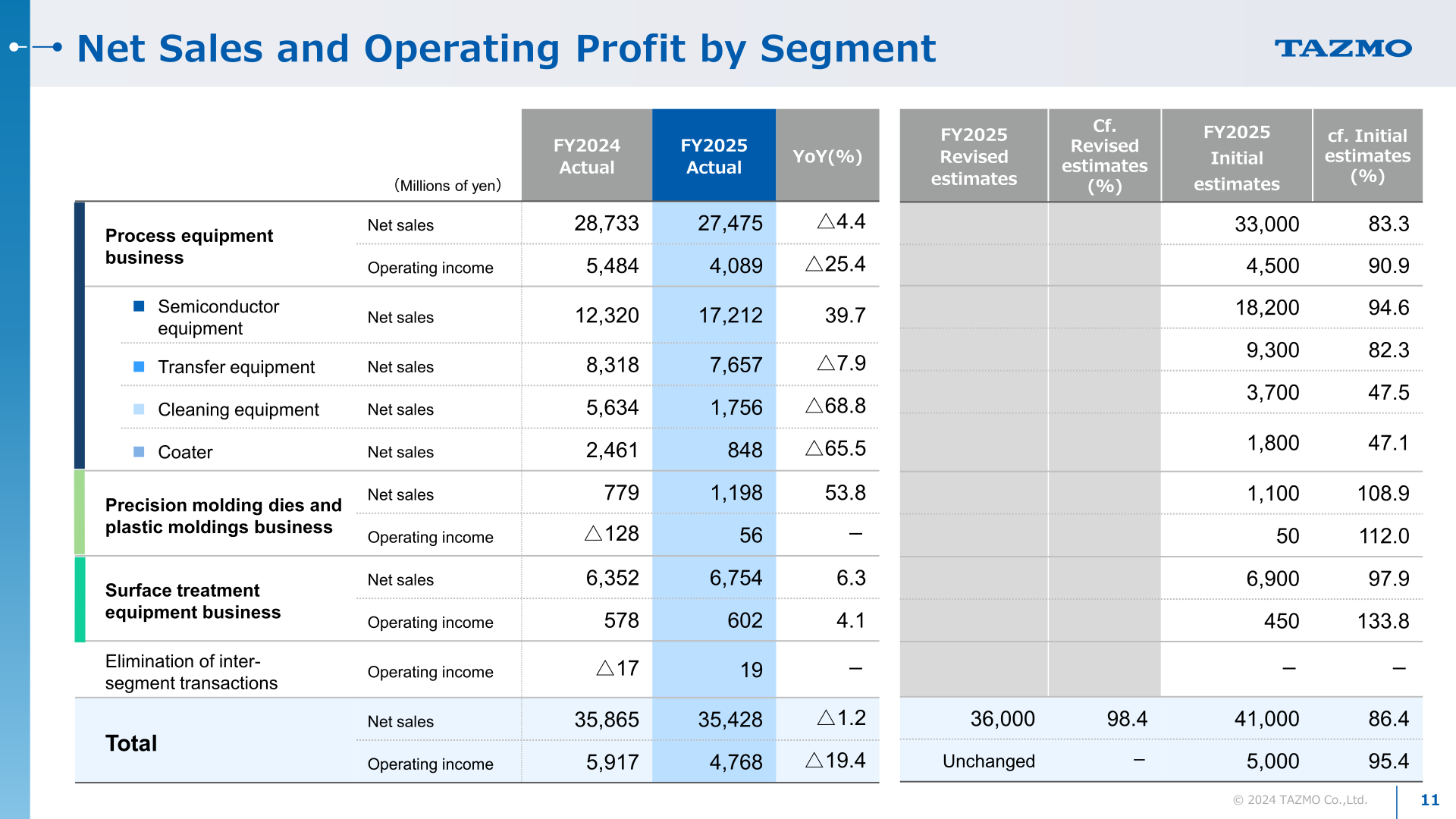Image resolution: width=1456 pixels, height=819 pixels.
Task: Click the total operating income value 4,768
Action: [x=736, y=761]
